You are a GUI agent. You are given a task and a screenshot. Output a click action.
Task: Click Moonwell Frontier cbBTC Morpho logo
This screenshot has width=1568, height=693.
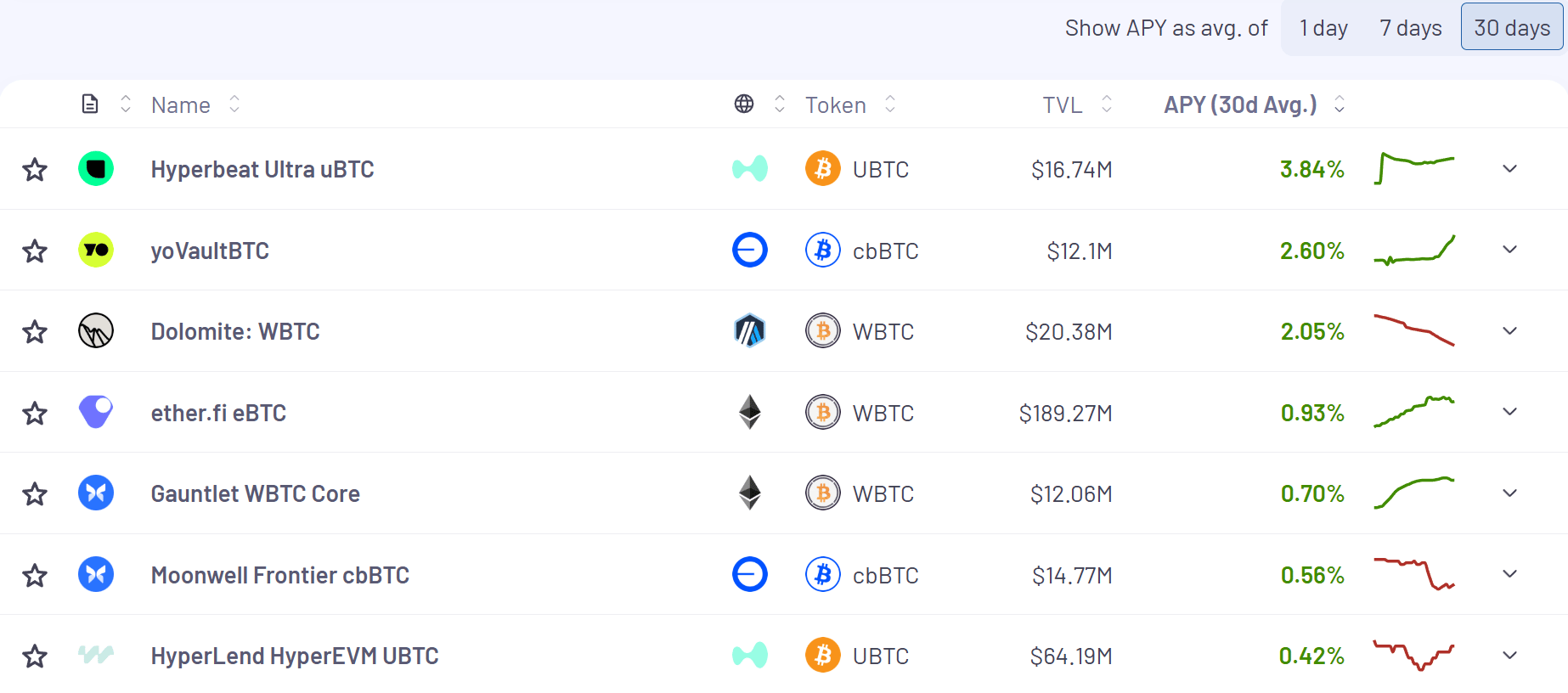(x=96, y=574)
